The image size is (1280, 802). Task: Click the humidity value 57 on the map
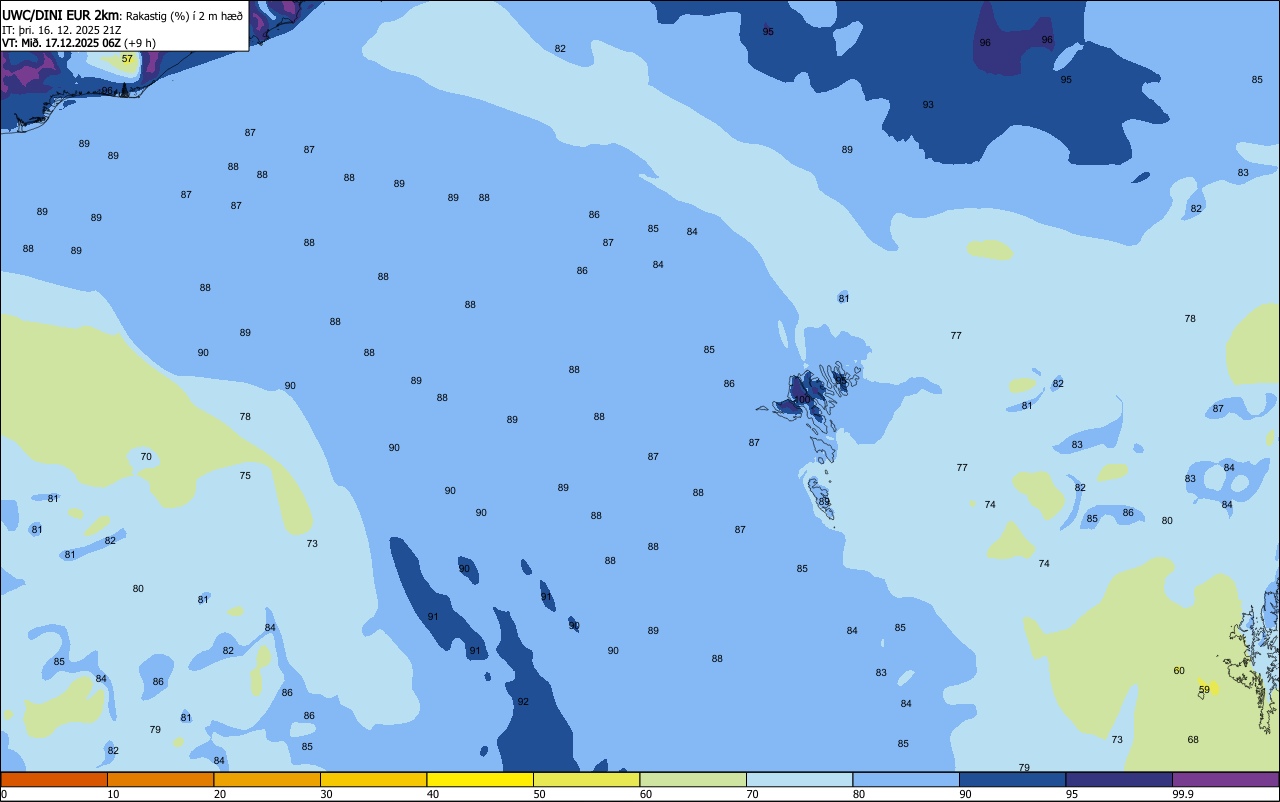[127, 59]
